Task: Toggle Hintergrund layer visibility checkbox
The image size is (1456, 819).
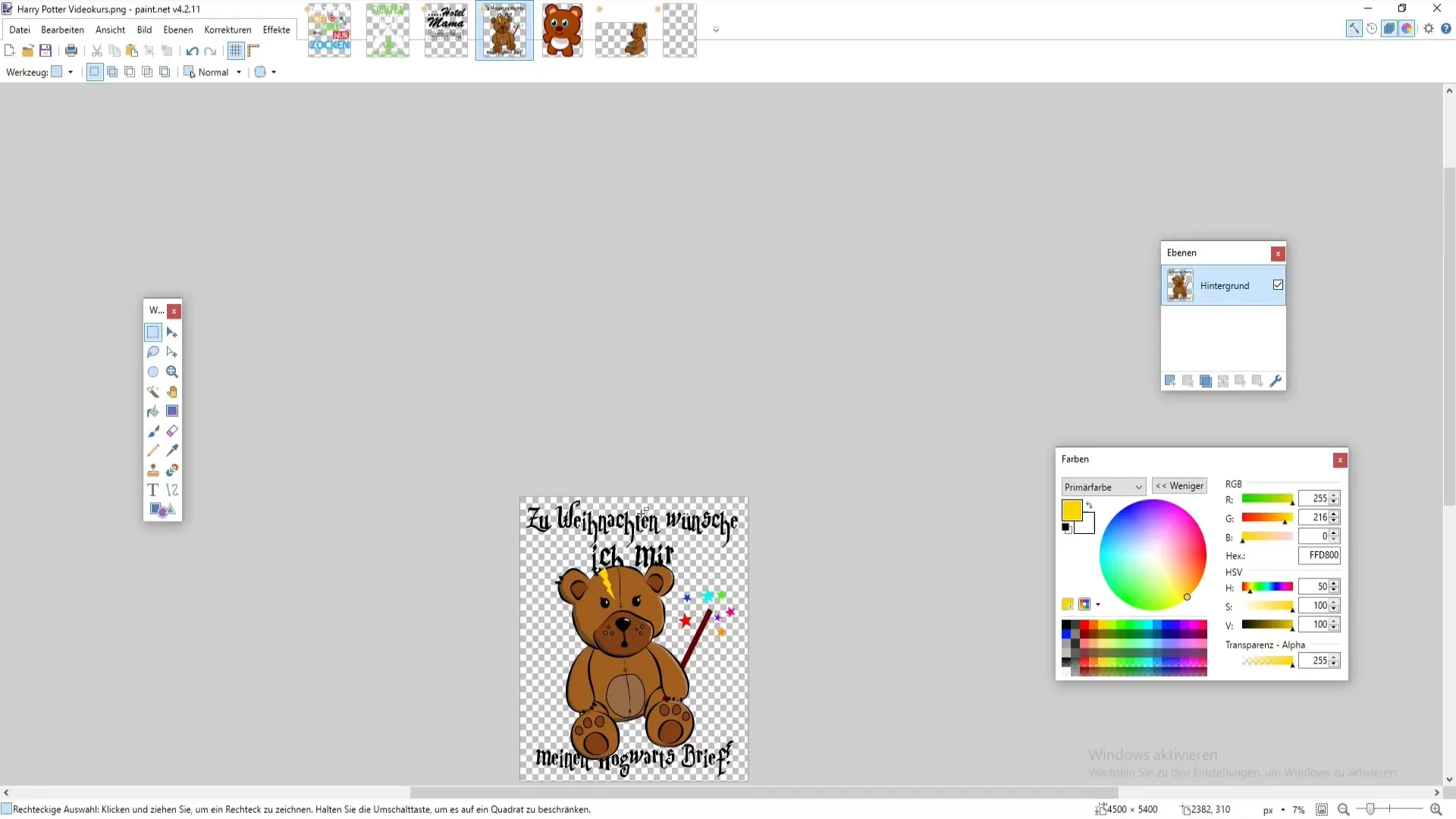Action: click(x=1278, y=285)
